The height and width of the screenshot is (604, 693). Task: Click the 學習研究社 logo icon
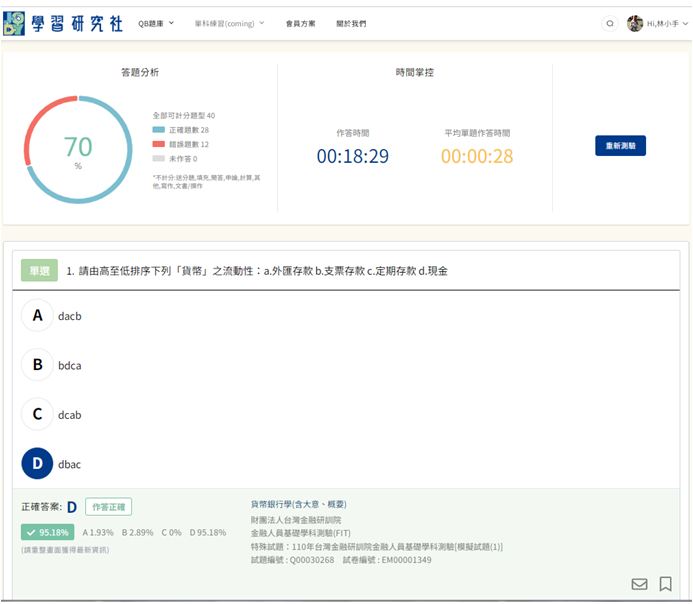pos(17,23)
